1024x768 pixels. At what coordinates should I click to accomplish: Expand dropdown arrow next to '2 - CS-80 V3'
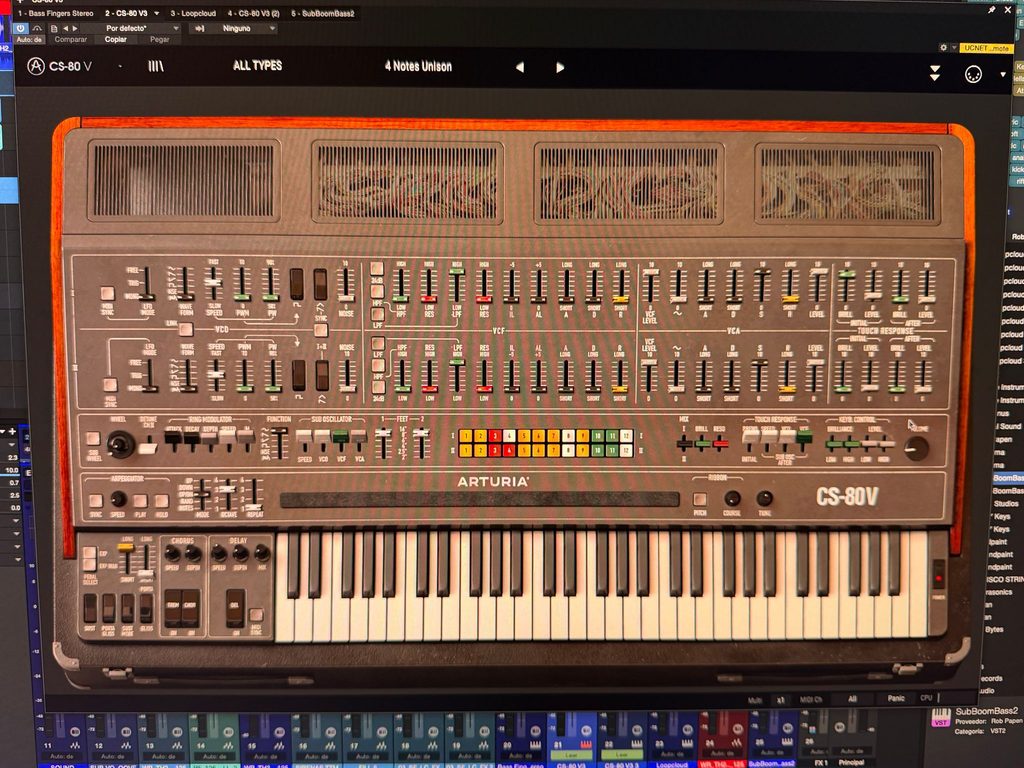(x=157, y=13)
